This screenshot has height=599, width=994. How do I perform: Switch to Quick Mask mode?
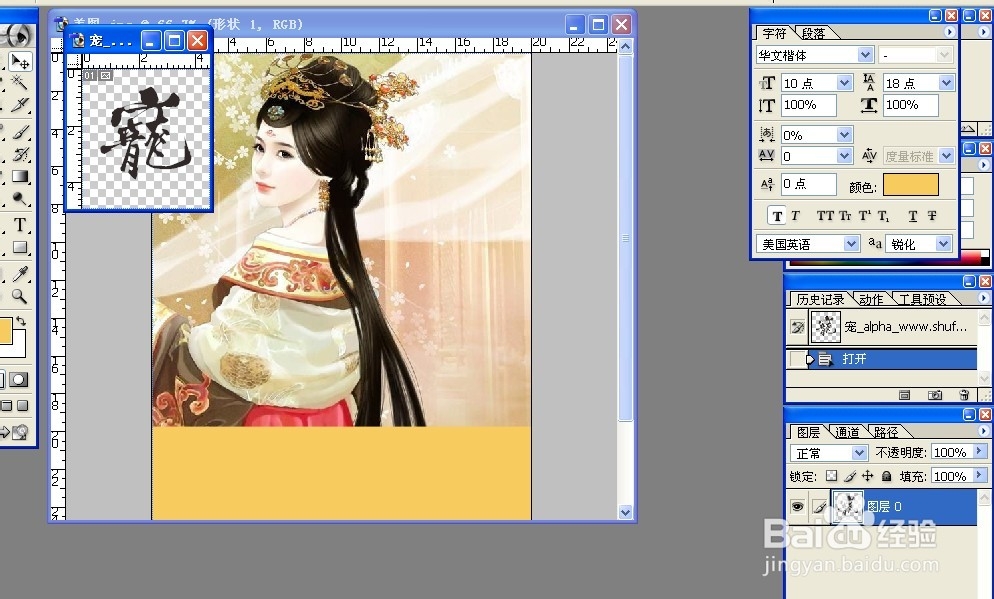point(18,380)
